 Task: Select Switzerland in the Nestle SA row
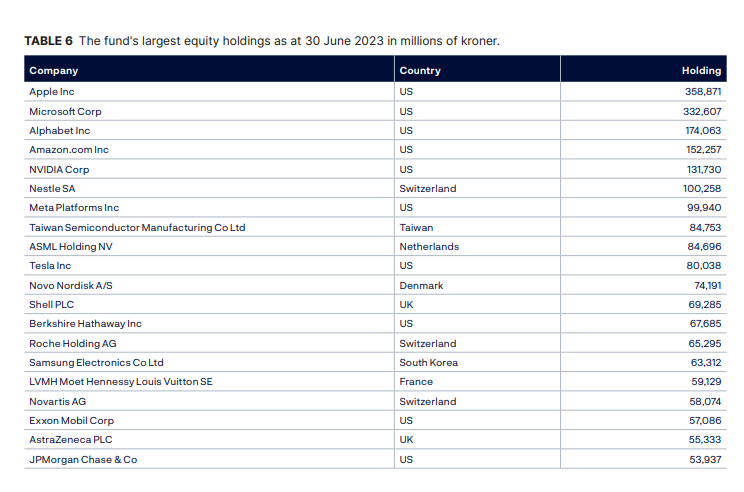click(428, 189)
